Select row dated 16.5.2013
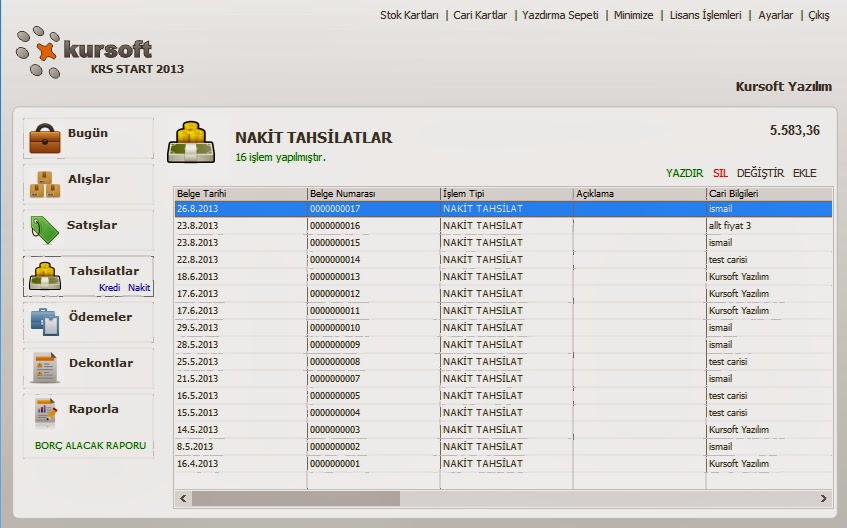The width and height of the screenshot is (847, 528). point(503,396)
